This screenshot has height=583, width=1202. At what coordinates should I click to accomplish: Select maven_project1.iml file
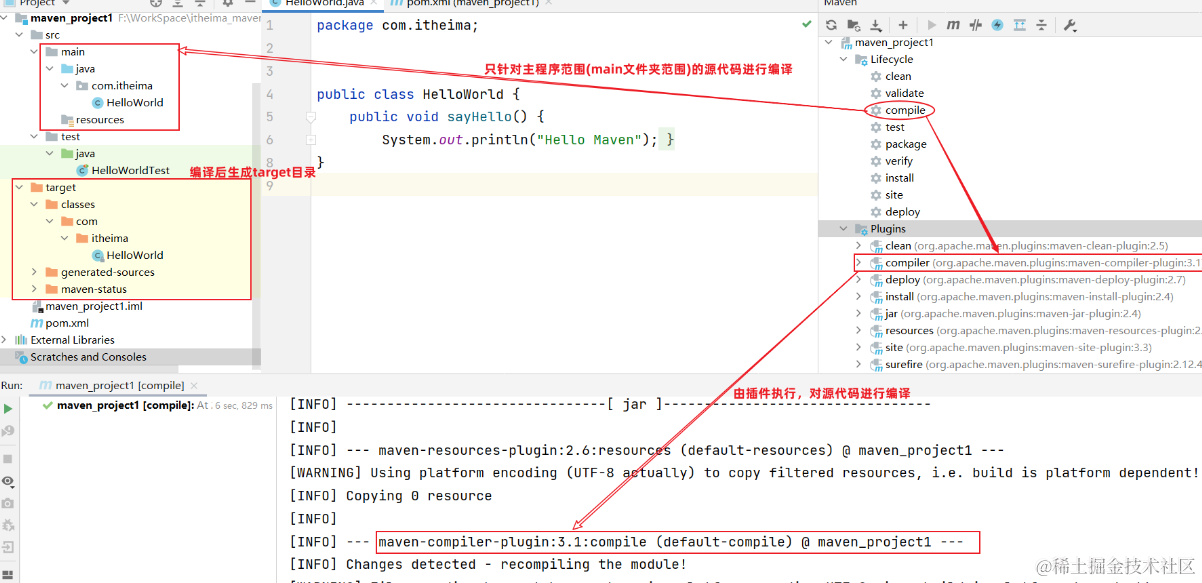pyautogui.click(x=87, y=307)
